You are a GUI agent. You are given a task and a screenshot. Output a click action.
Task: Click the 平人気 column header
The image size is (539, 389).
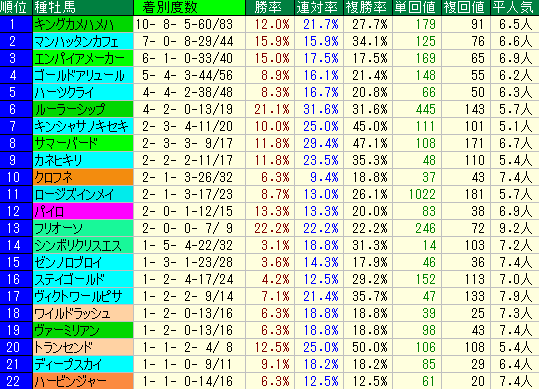tap(515, 8)
